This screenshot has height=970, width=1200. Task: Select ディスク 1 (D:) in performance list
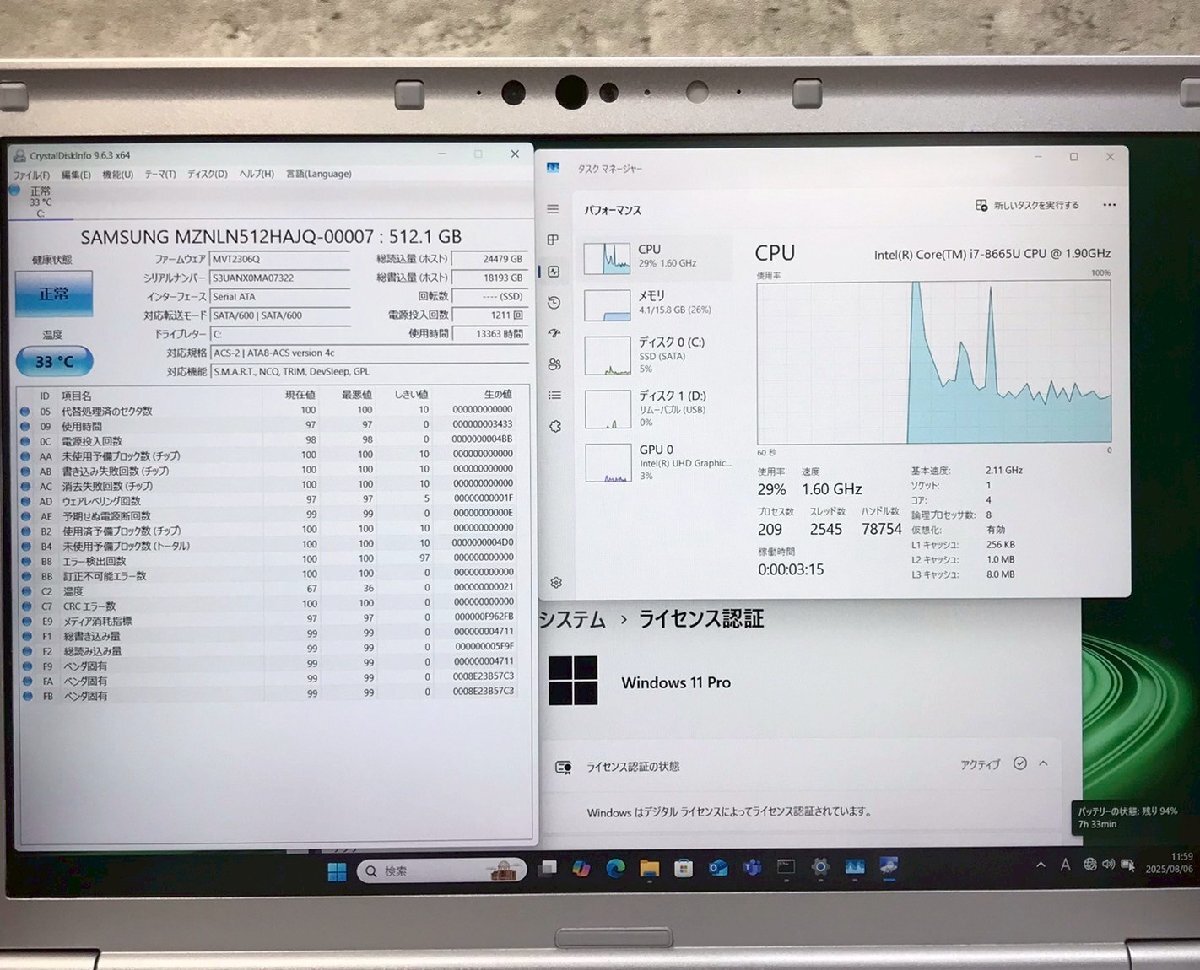coord(657,408)
